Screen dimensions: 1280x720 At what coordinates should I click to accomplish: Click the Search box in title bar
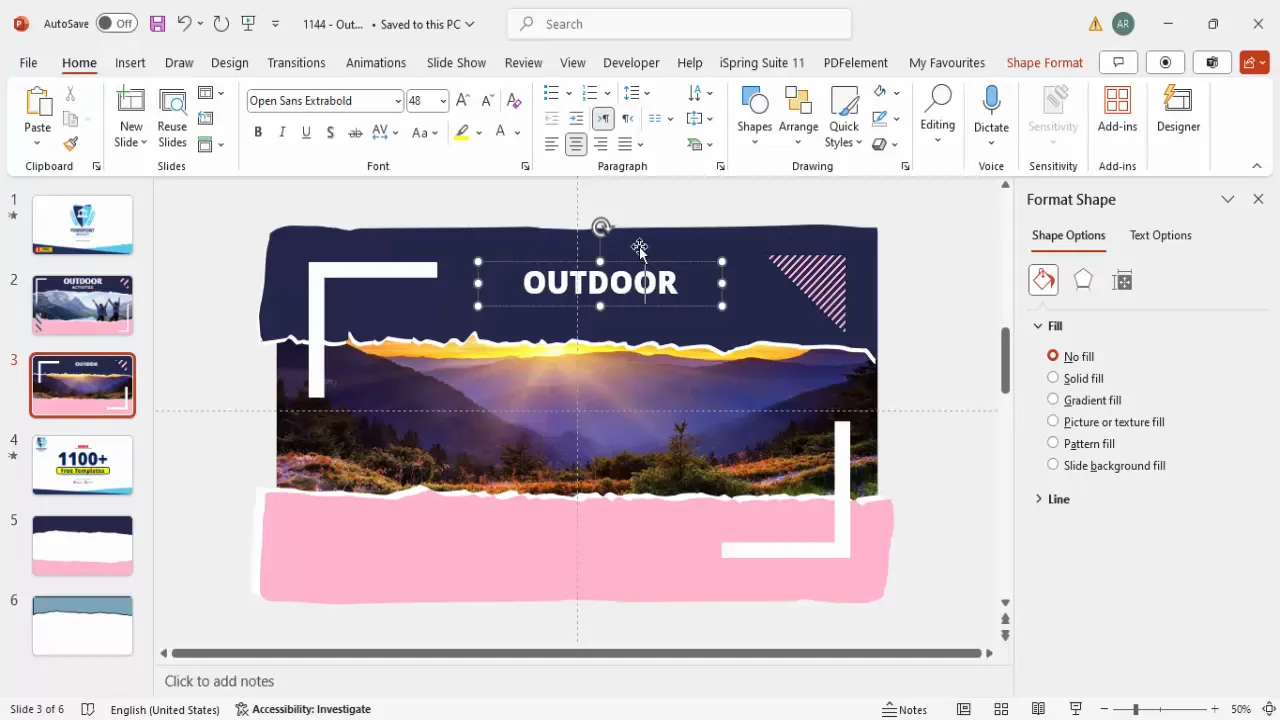679,24
